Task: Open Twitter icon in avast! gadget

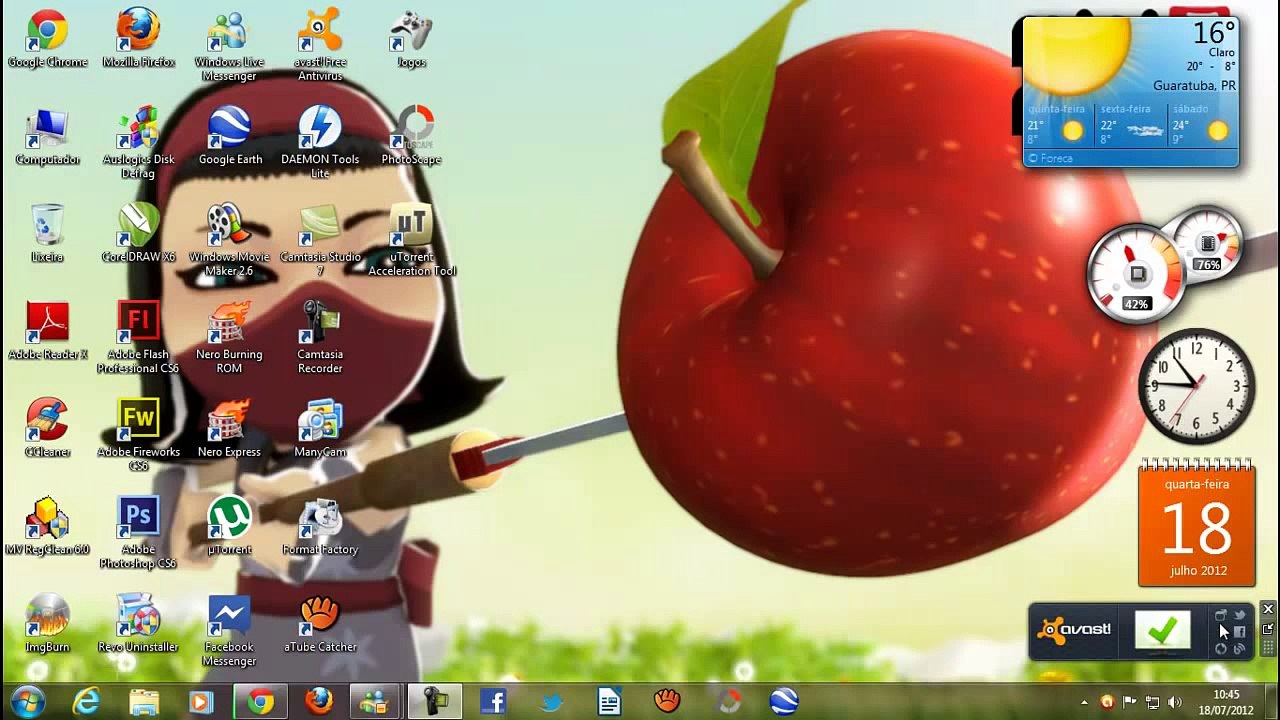Action: (x=1240, y=615)
